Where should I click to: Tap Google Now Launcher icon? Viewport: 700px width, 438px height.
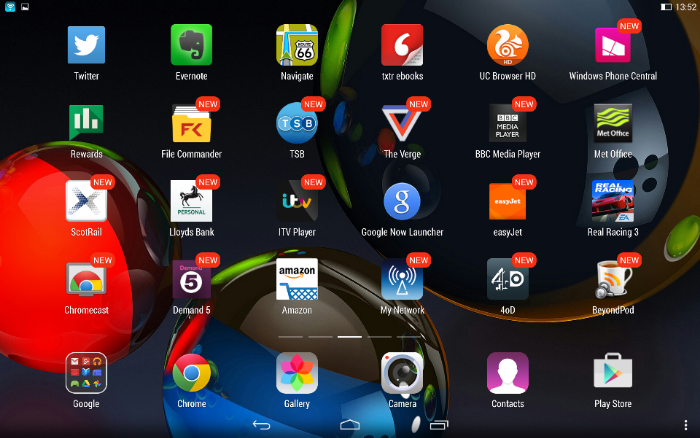click(x=402, y=201)
